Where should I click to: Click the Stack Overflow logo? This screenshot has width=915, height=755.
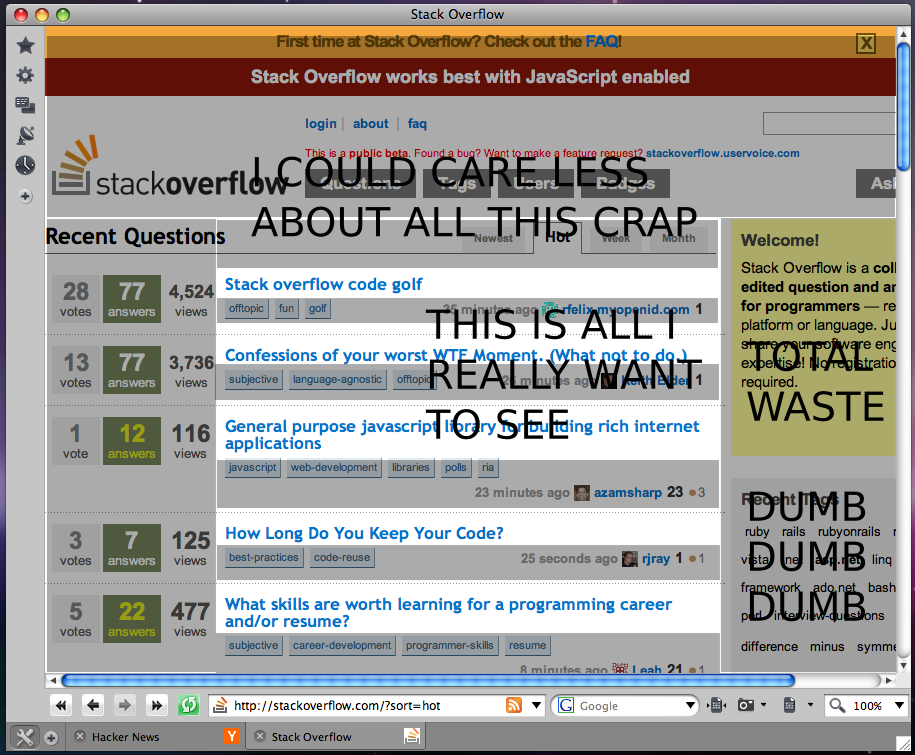(169, 167)
